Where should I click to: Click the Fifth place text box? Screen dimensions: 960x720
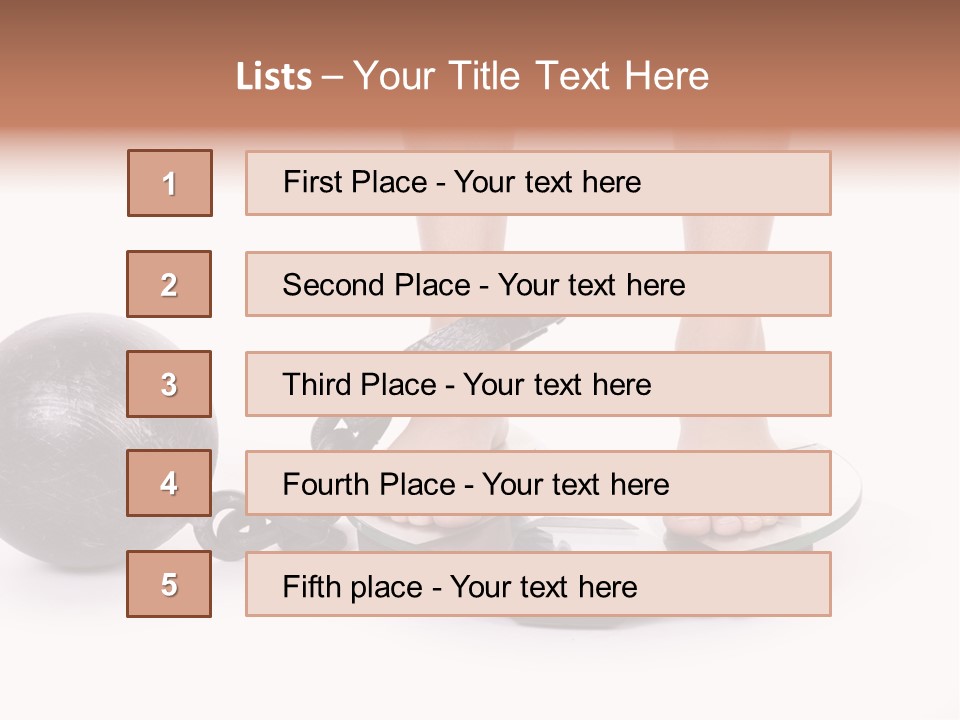click(538, 585)
